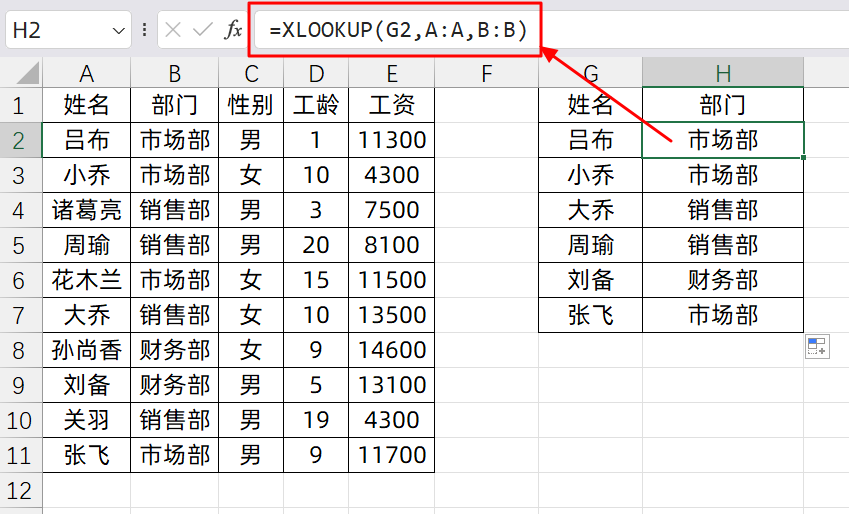This screenshot has width=849, height=514.
Task: Click cell G5 lookup name 周瑜
Action: [x=590, y=245]
